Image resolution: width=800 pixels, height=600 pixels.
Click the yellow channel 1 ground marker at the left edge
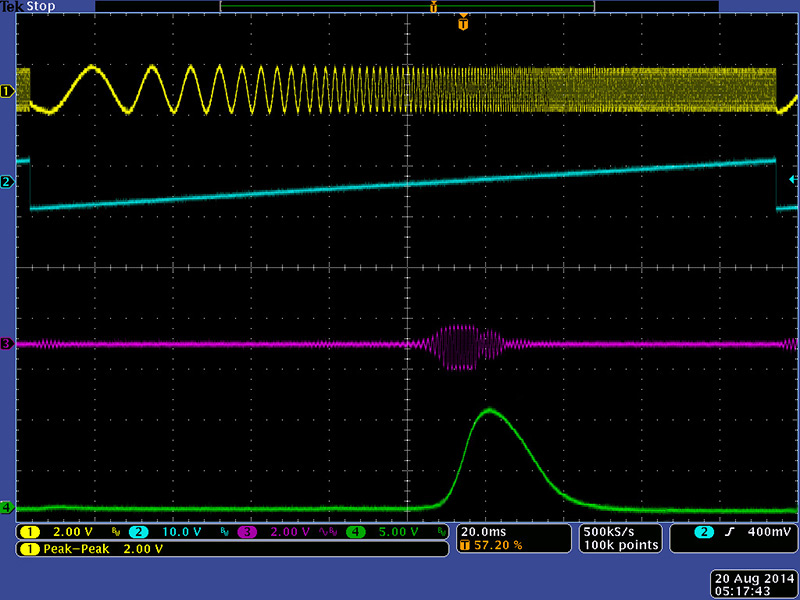(7, 92)
